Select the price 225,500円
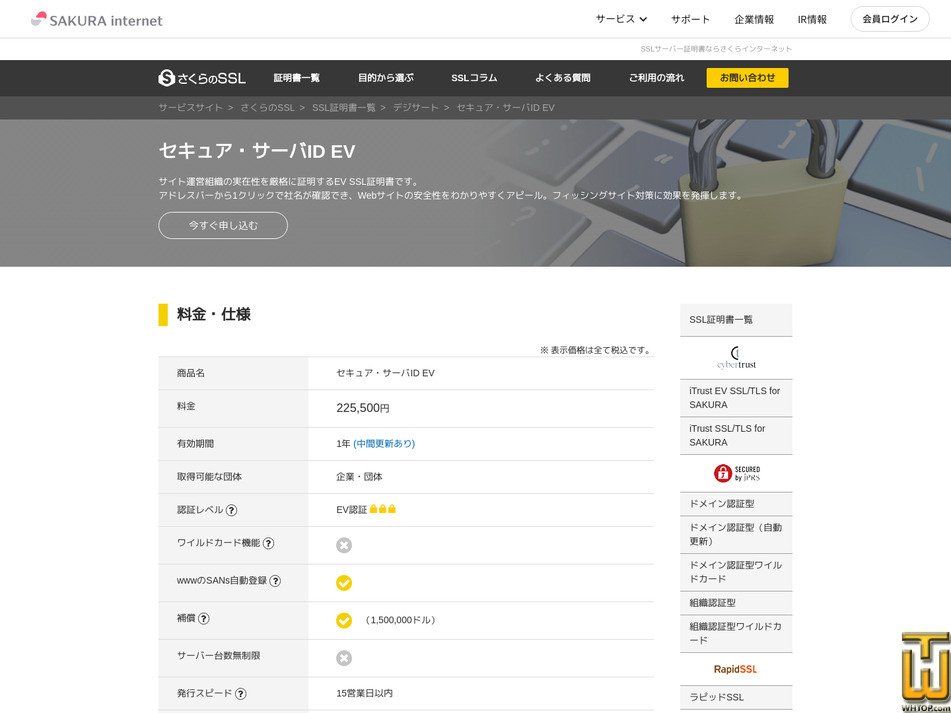951x713 pixels. [x=363, y=408]
